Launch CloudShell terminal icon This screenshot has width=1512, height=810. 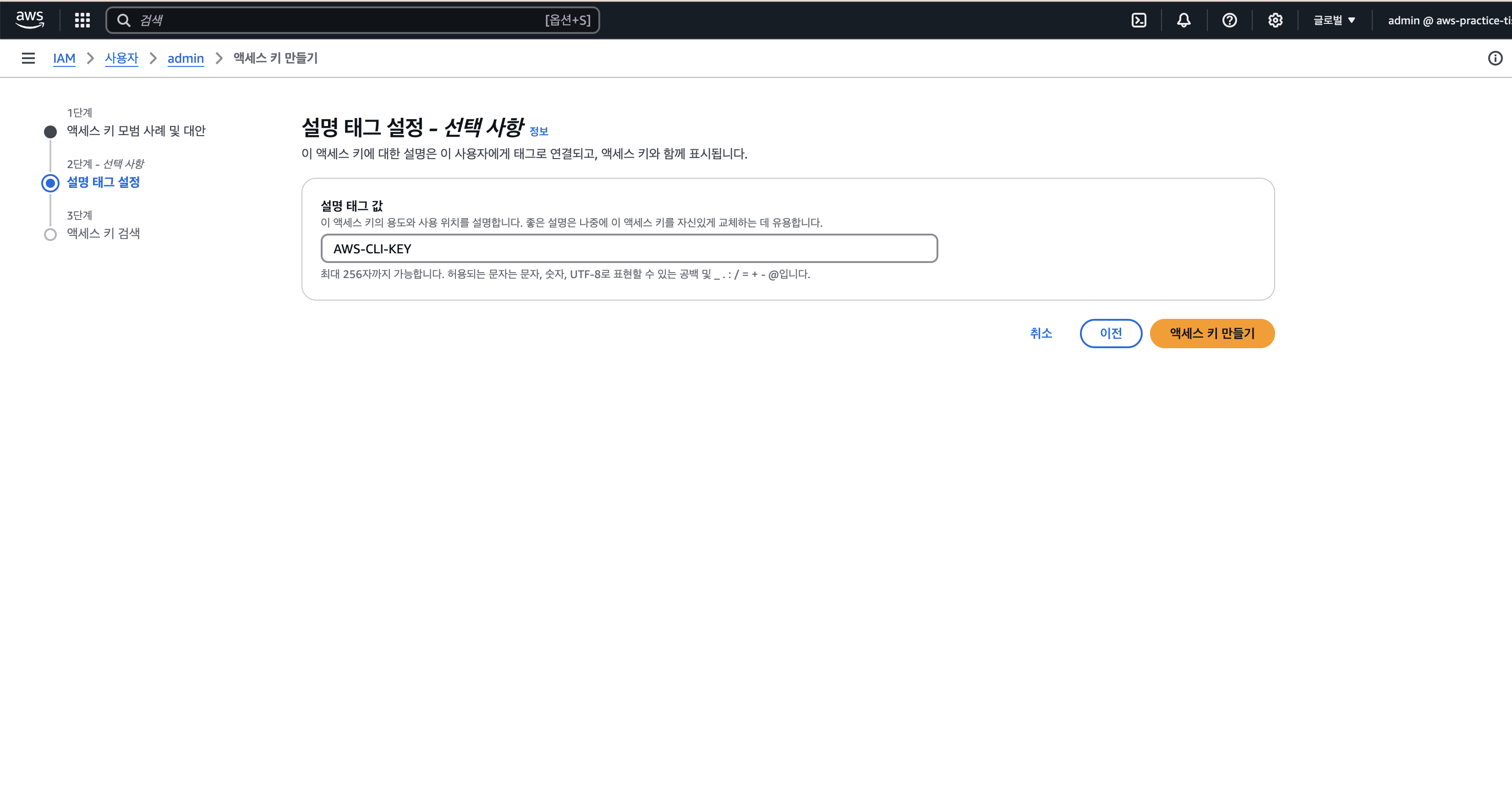tap(1139, 20)
